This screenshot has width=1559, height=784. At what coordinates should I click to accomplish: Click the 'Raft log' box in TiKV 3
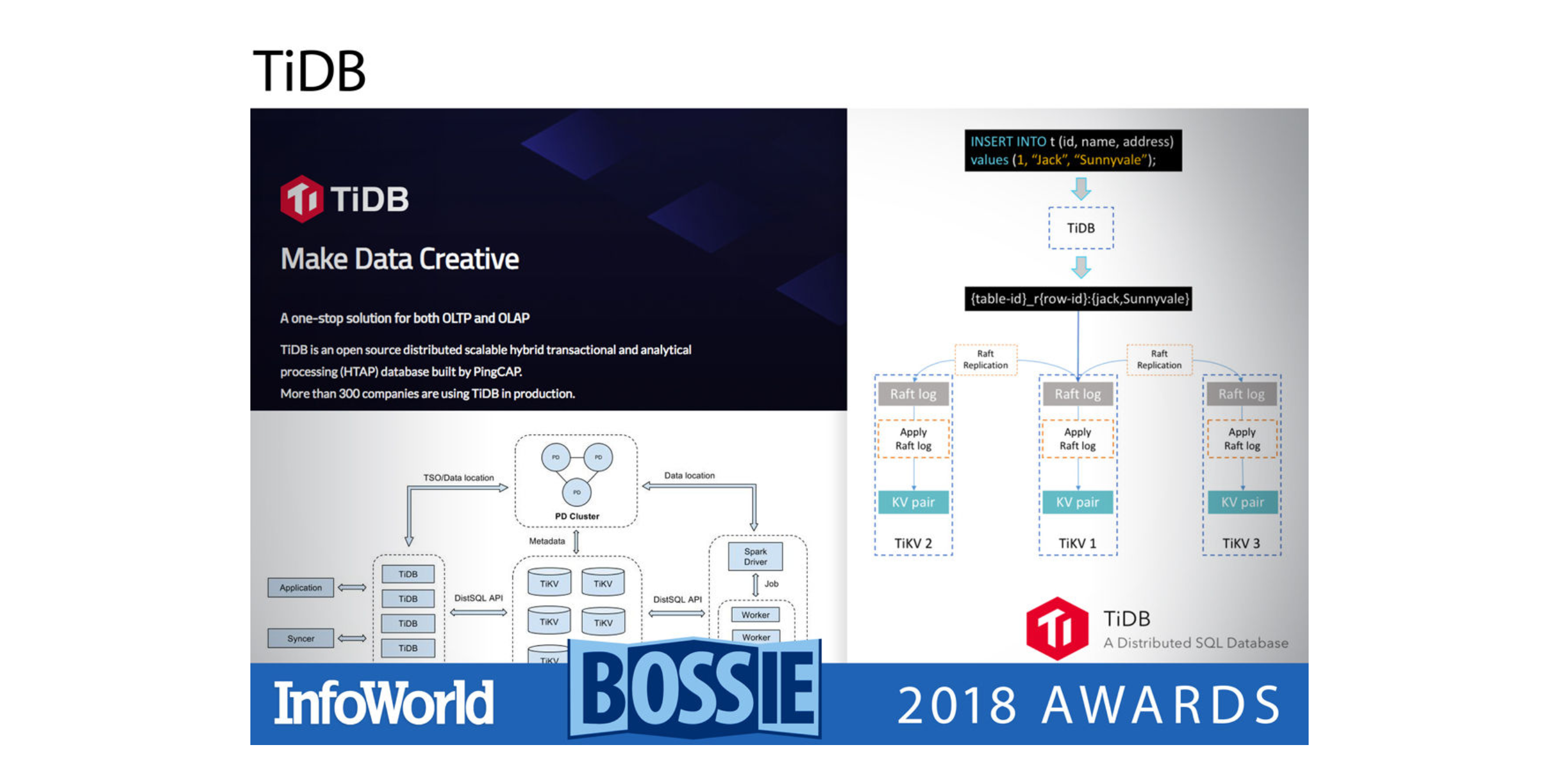(1242, 394)
